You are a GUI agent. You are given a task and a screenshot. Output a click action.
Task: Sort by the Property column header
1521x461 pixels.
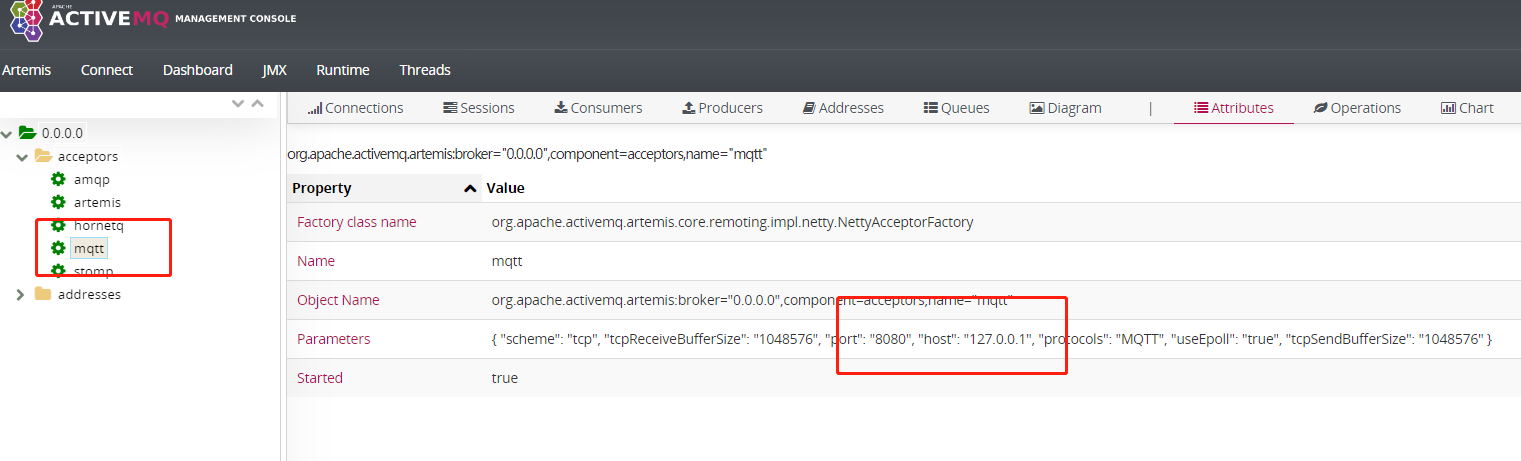pyautogui.click(x=384, y=188)
